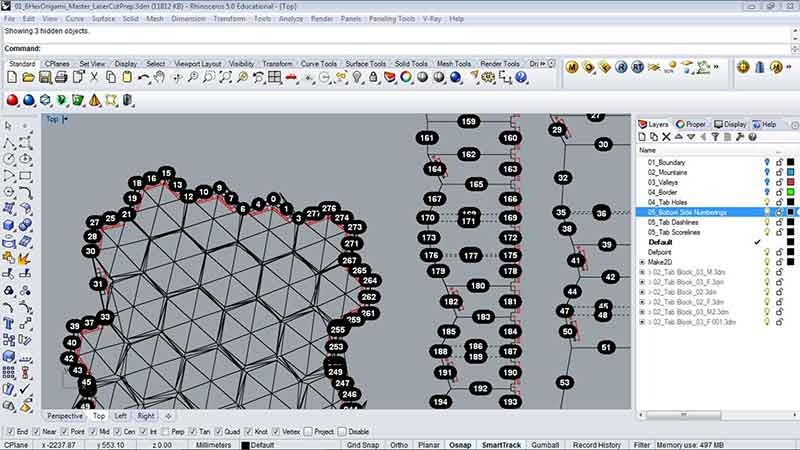Delete layer with the X icon

(666, 137)
